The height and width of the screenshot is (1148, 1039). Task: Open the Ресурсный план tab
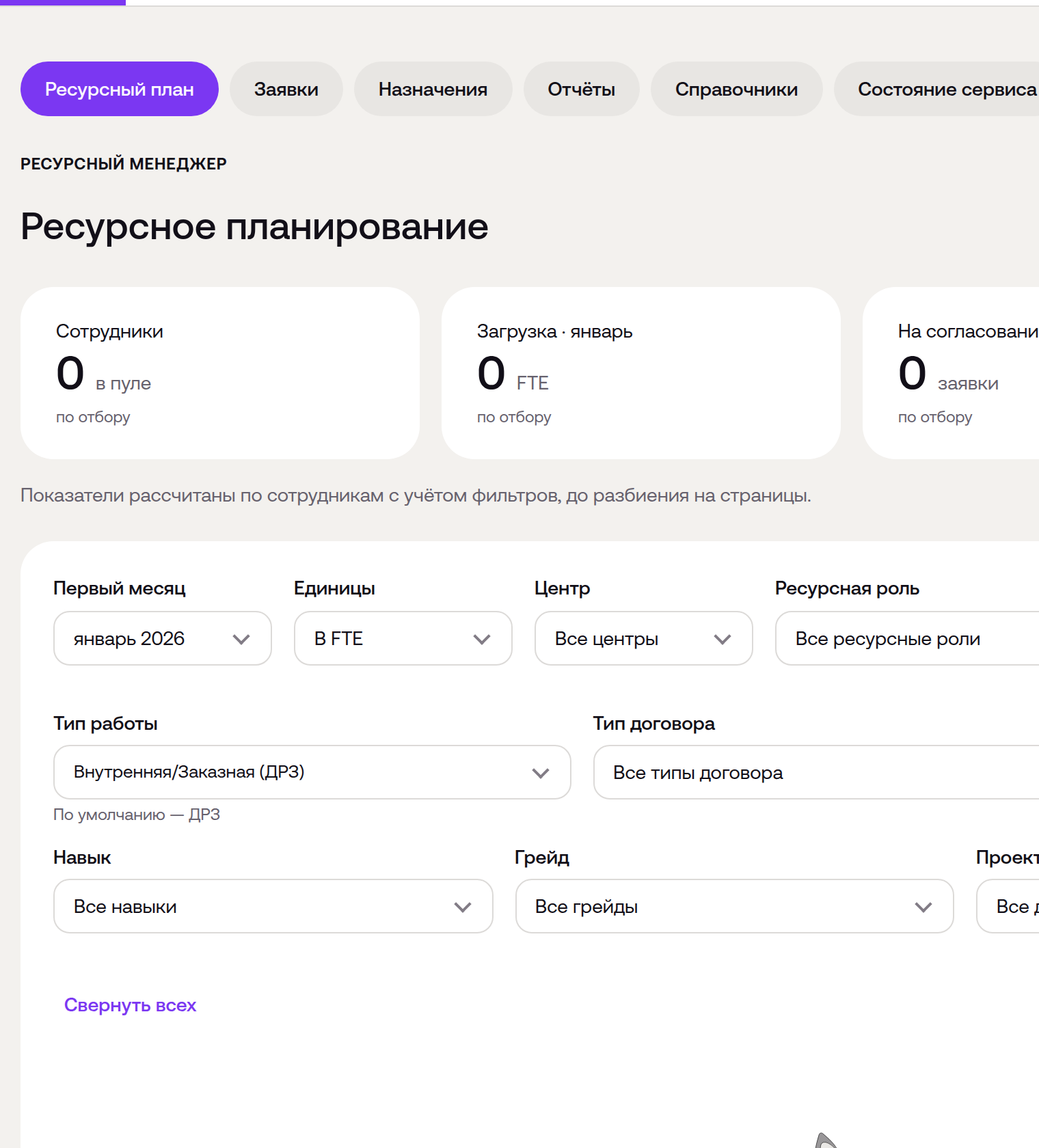point(120,89)
